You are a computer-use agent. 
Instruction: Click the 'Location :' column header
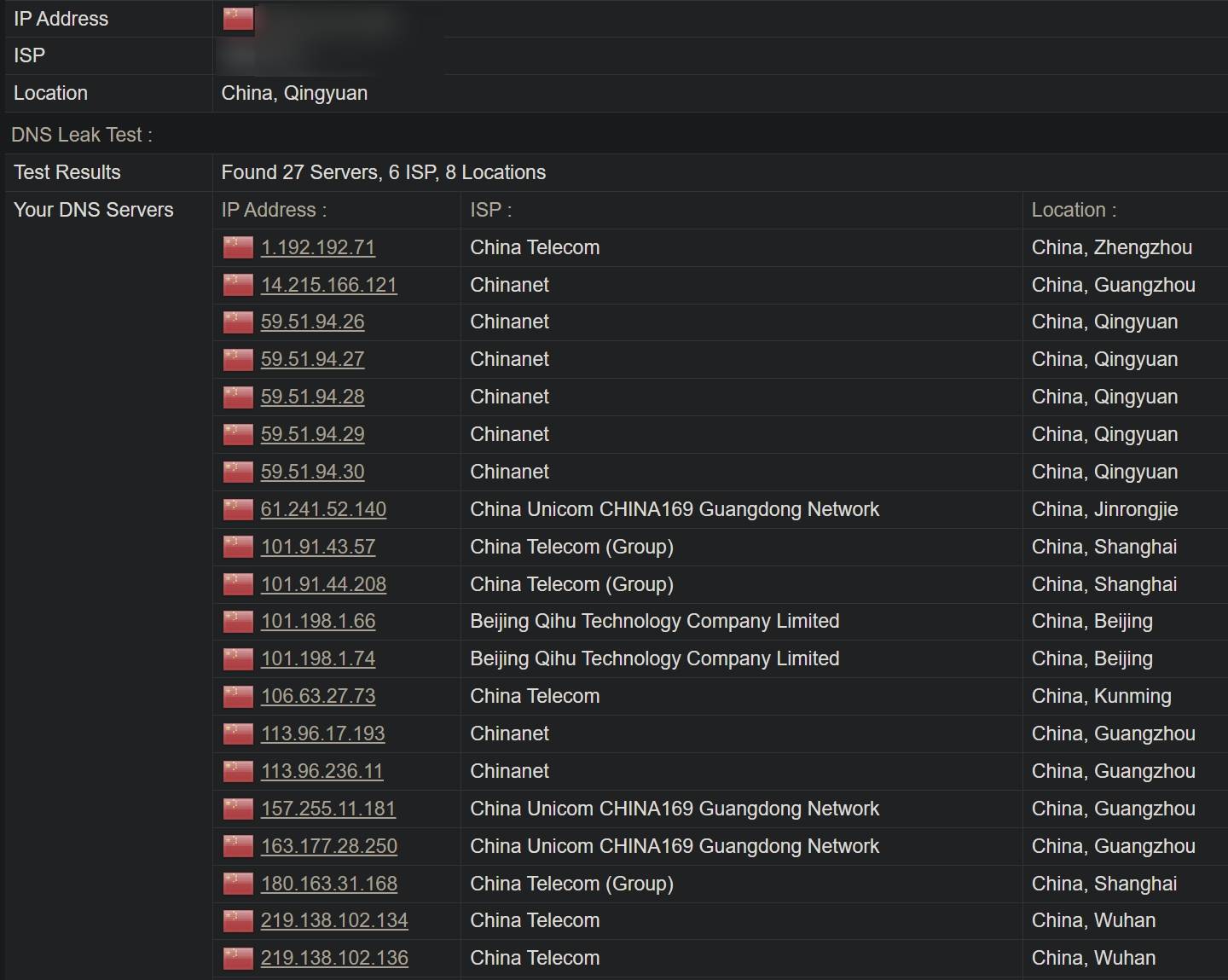click(1074, 210)
